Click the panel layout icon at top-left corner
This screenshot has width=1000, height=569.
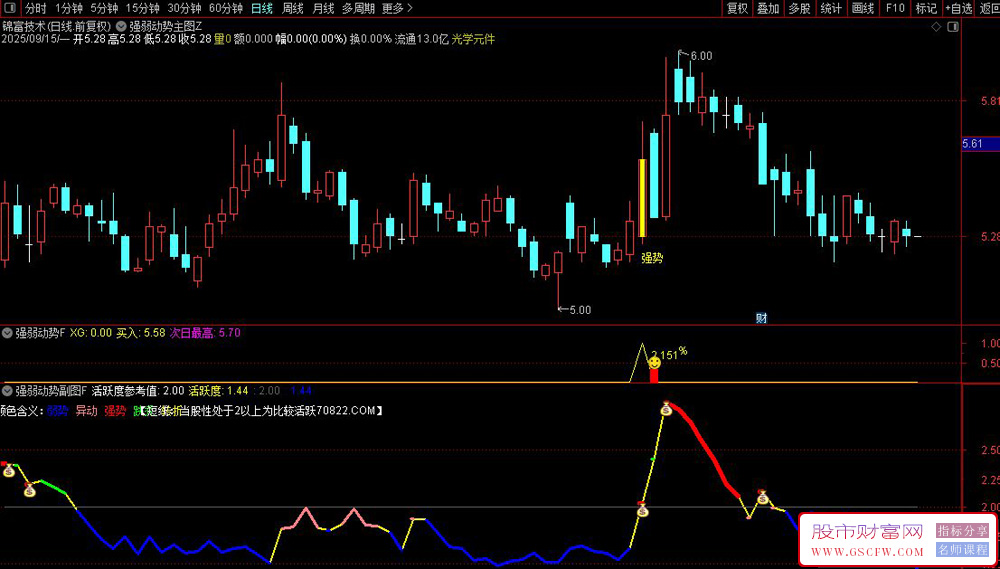tap(9, 8)
